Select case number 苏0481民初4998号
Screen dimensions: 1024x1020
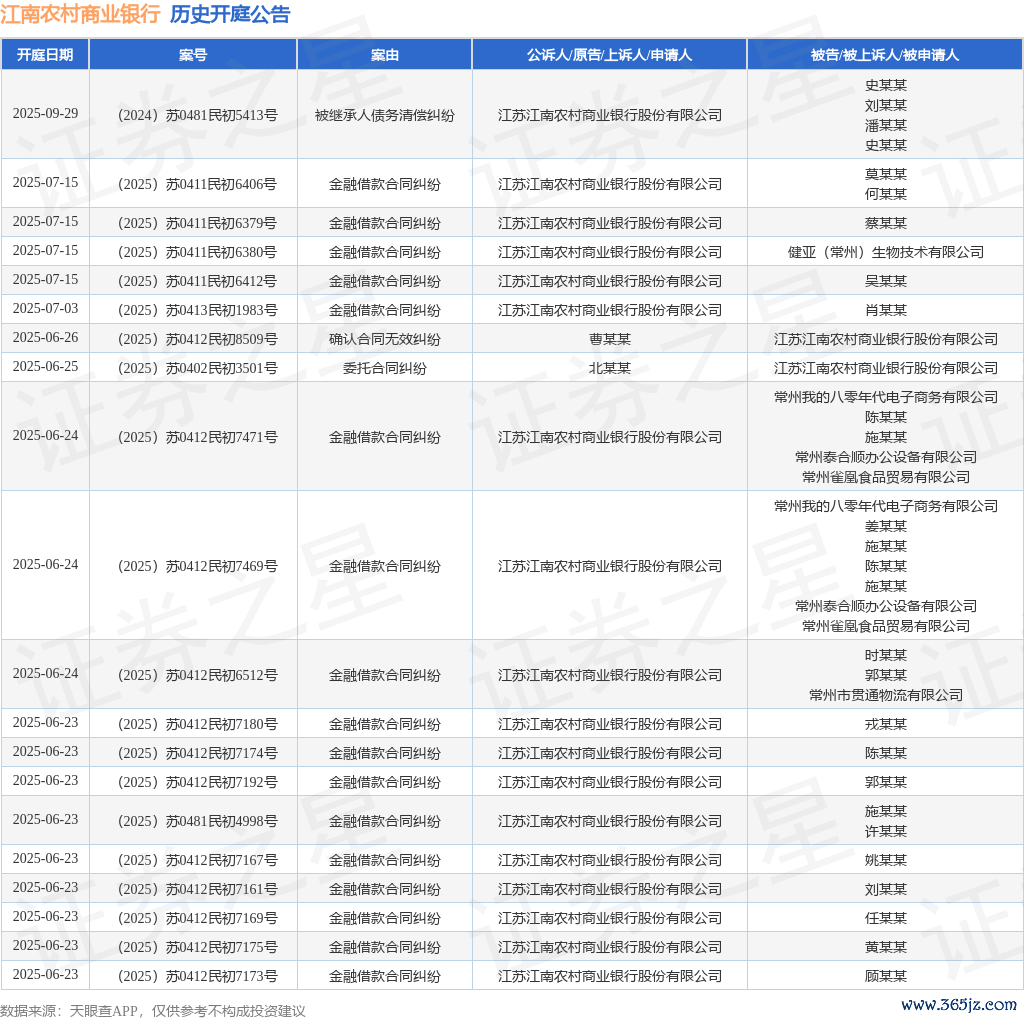pyautogui.click(x=197, y=821)
